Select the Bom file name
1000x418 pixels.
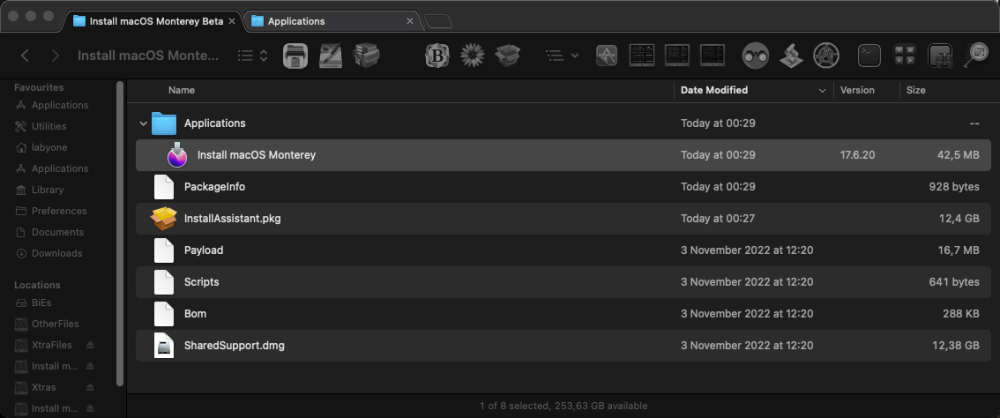click(195, 313)
